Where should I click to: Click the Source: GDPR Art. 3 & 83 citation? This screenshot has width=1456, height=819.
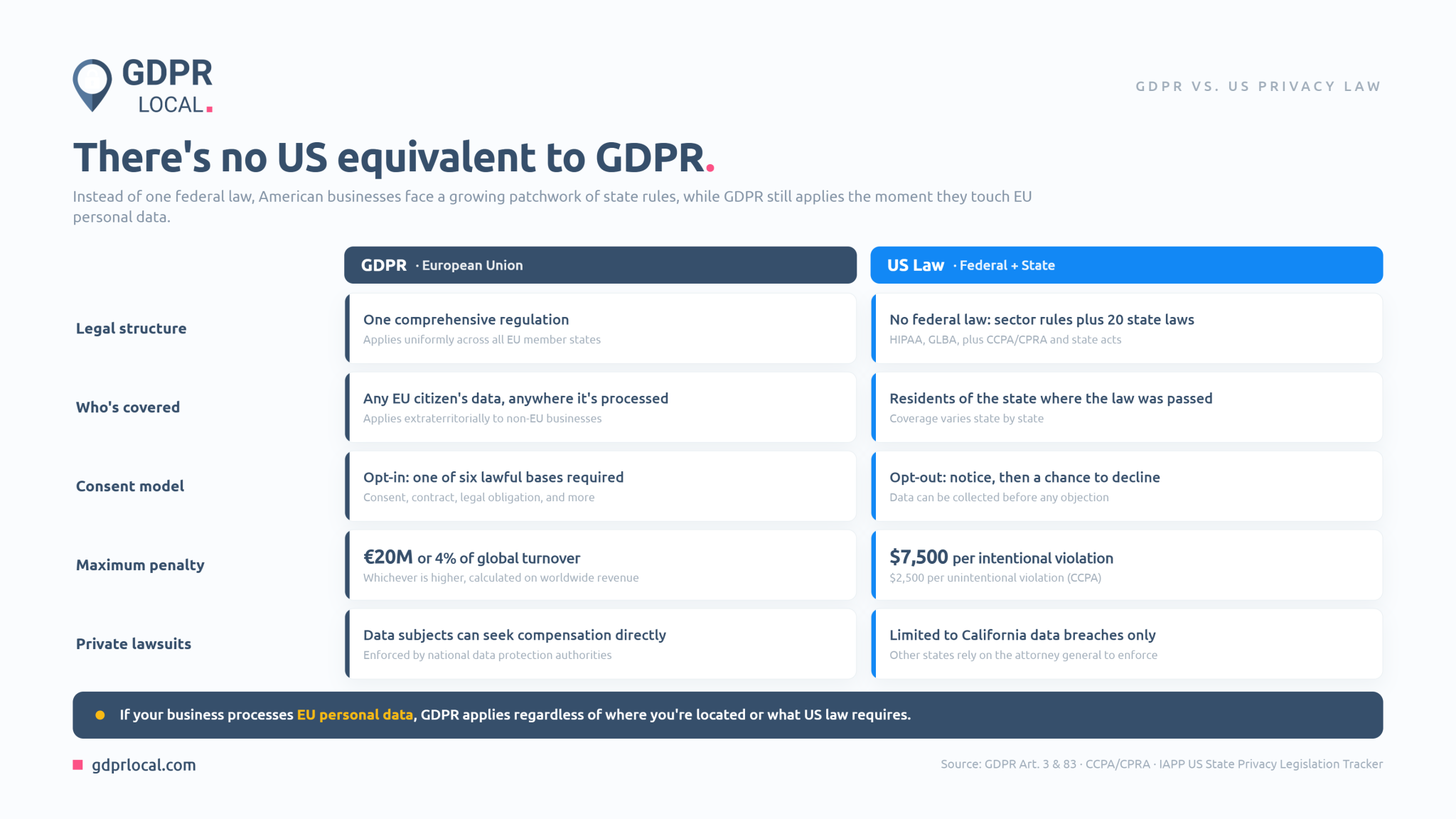[1162, 764]
